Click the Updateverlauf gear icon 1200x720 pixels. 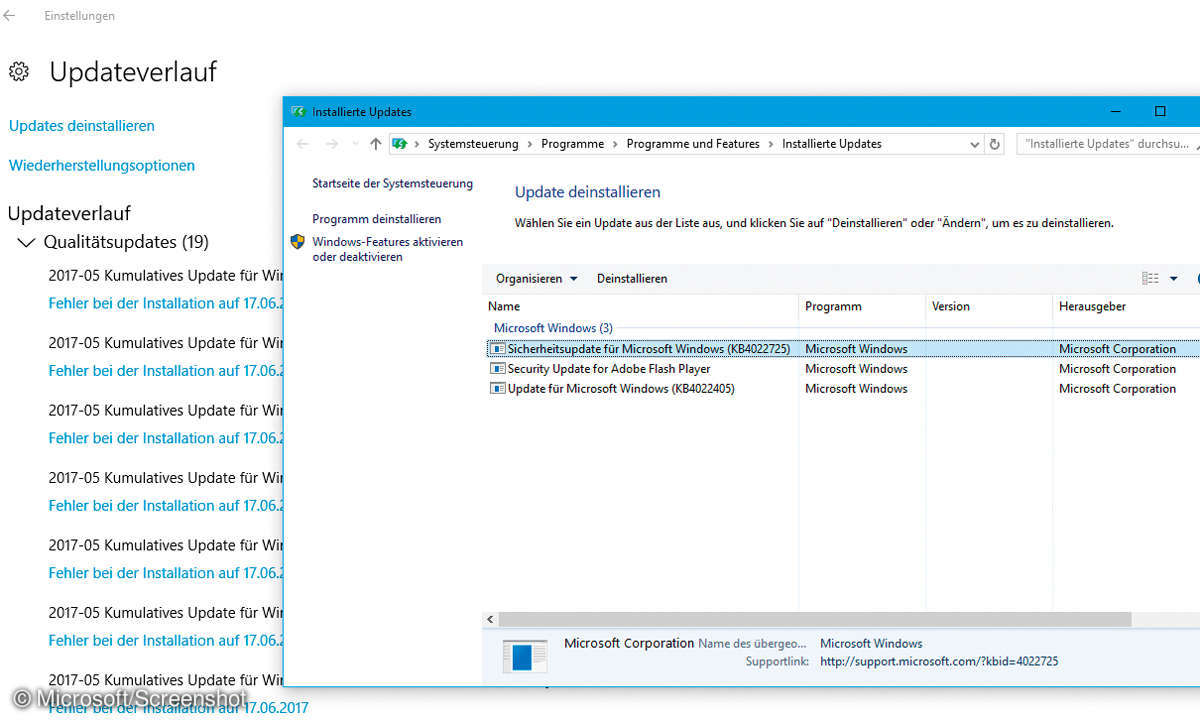click(x=18, y=72)
